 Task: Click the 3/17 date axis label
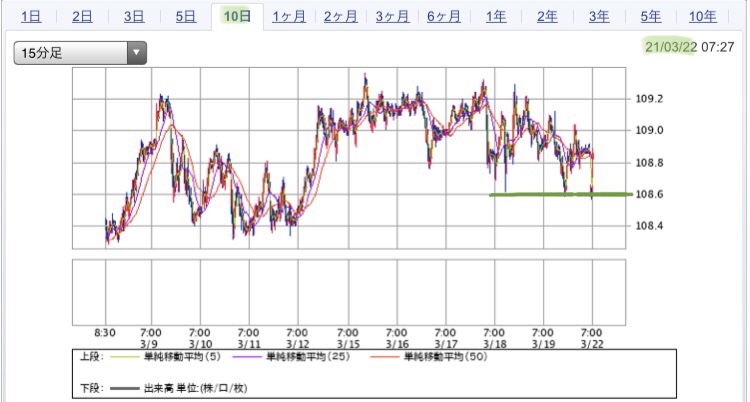click(x=445, y=345)
